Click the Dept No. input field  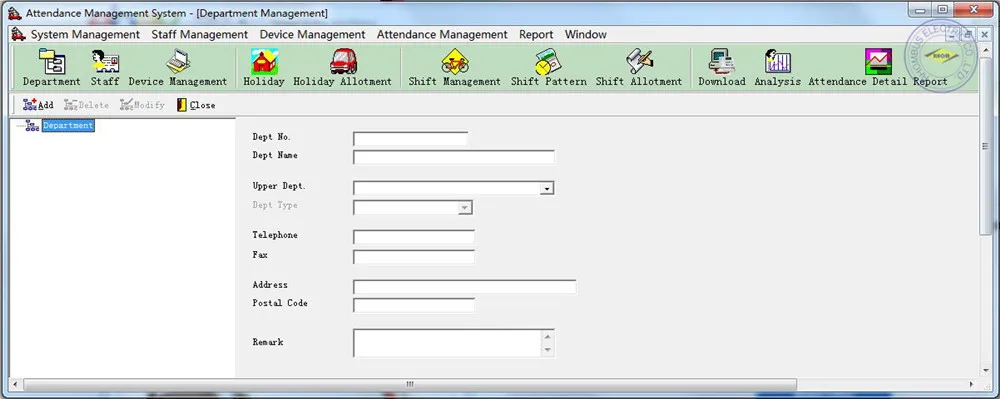click(x=410, y=138)
